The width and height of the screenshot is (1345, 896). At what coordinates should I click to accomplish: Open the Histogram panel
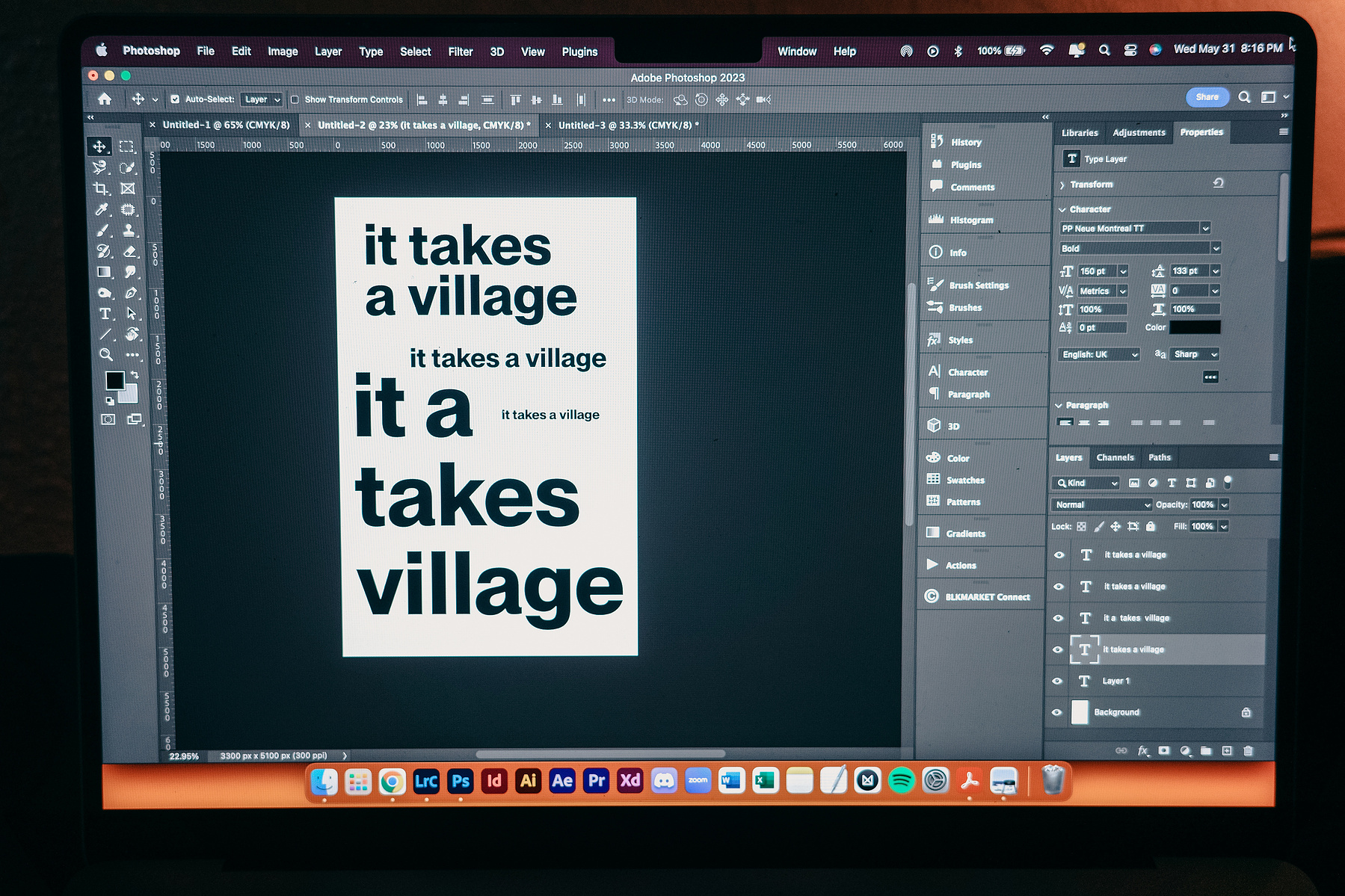tap(961, 220)
